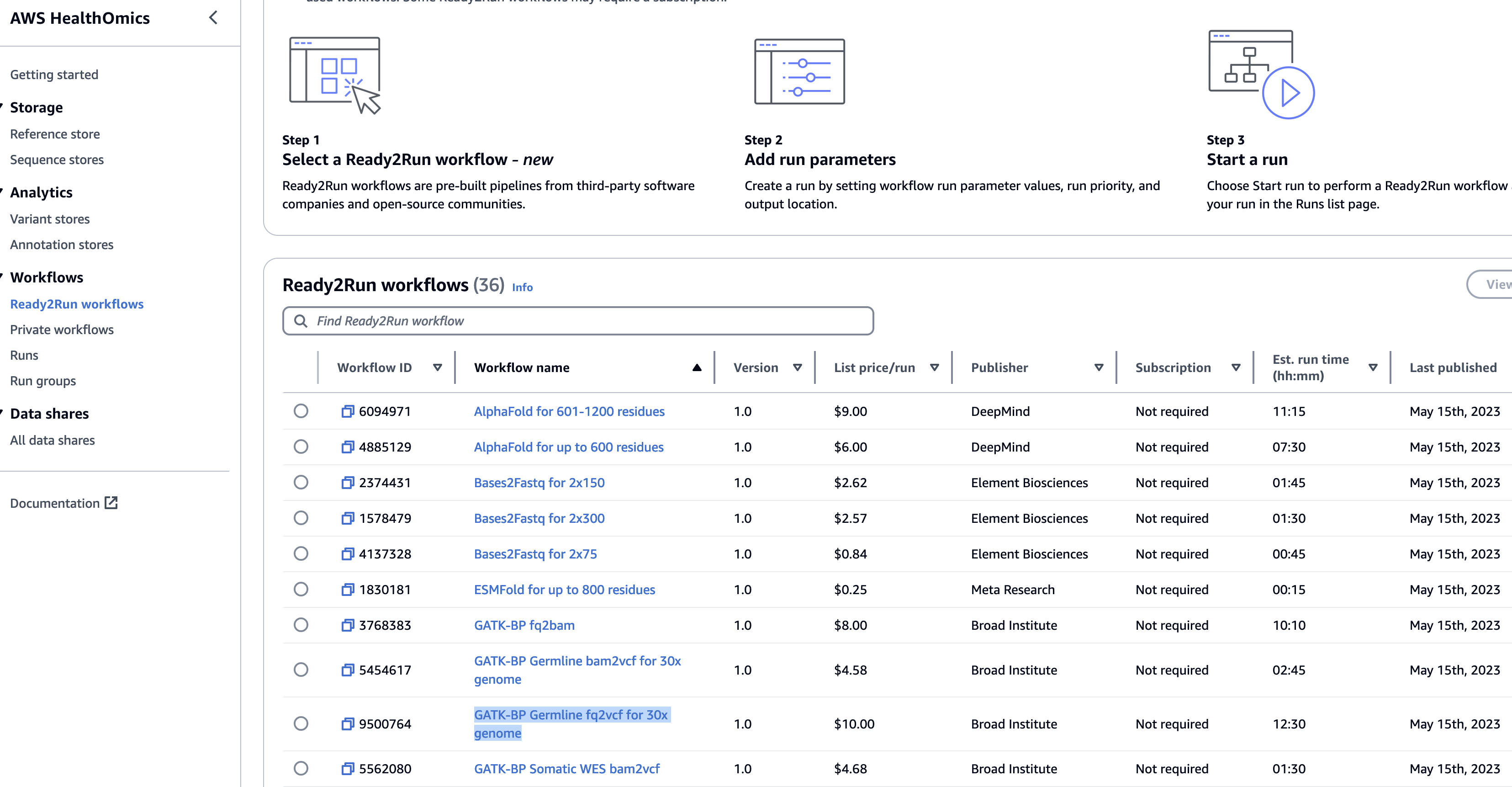Select the AlphaFold for 601-1200 residues radio
This screenshot has width=1512, height=787.
pyautogui.click(x=301, y=411)
